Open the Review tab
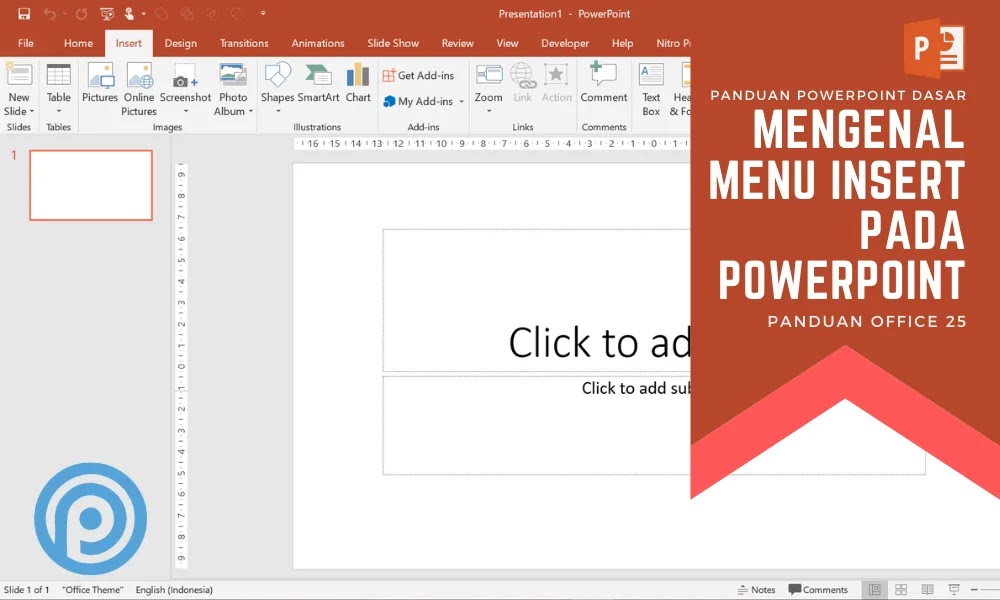 point(457,43)
